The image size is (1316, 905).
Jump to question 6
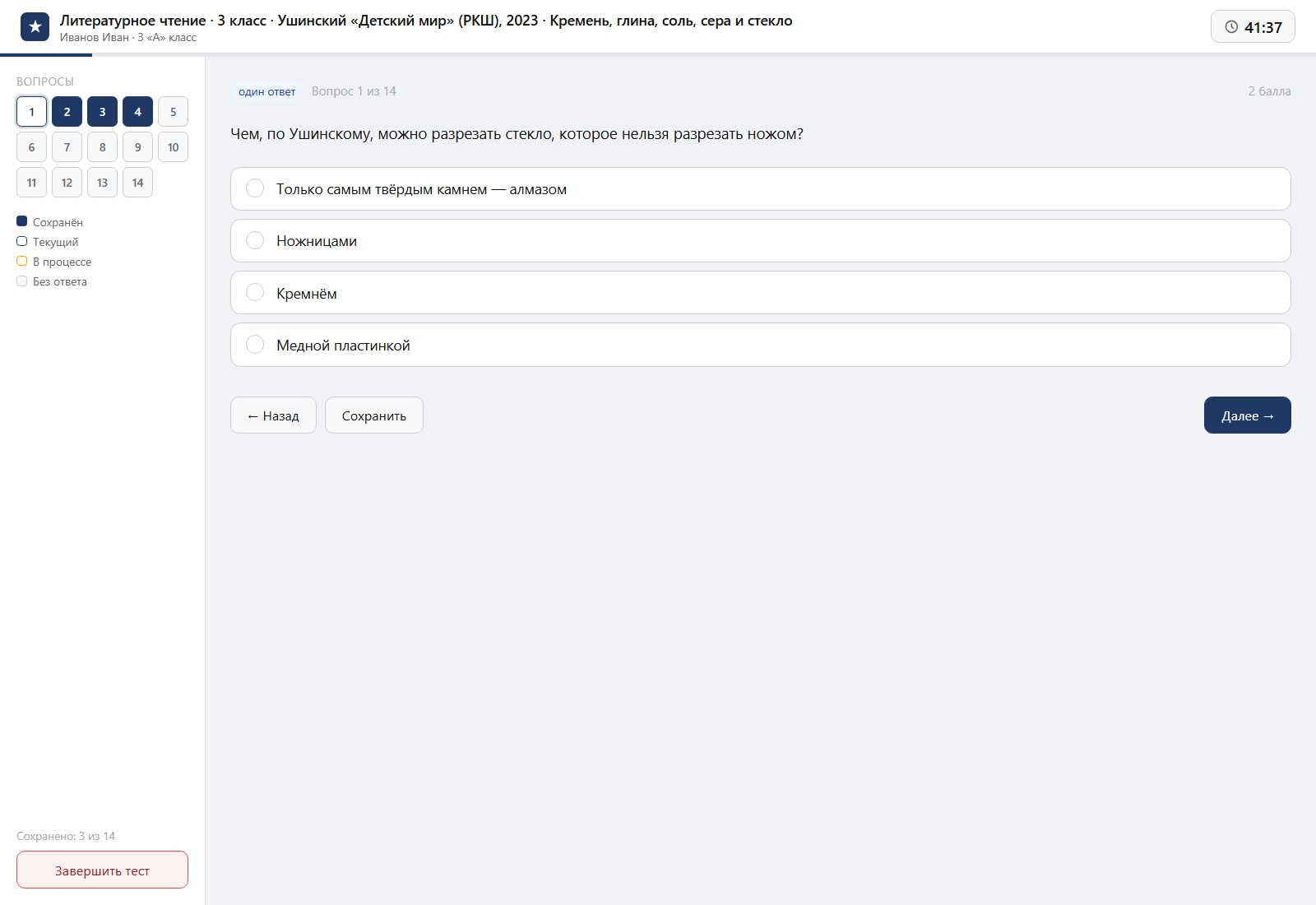pyautogui.click(x=31, y=147)
